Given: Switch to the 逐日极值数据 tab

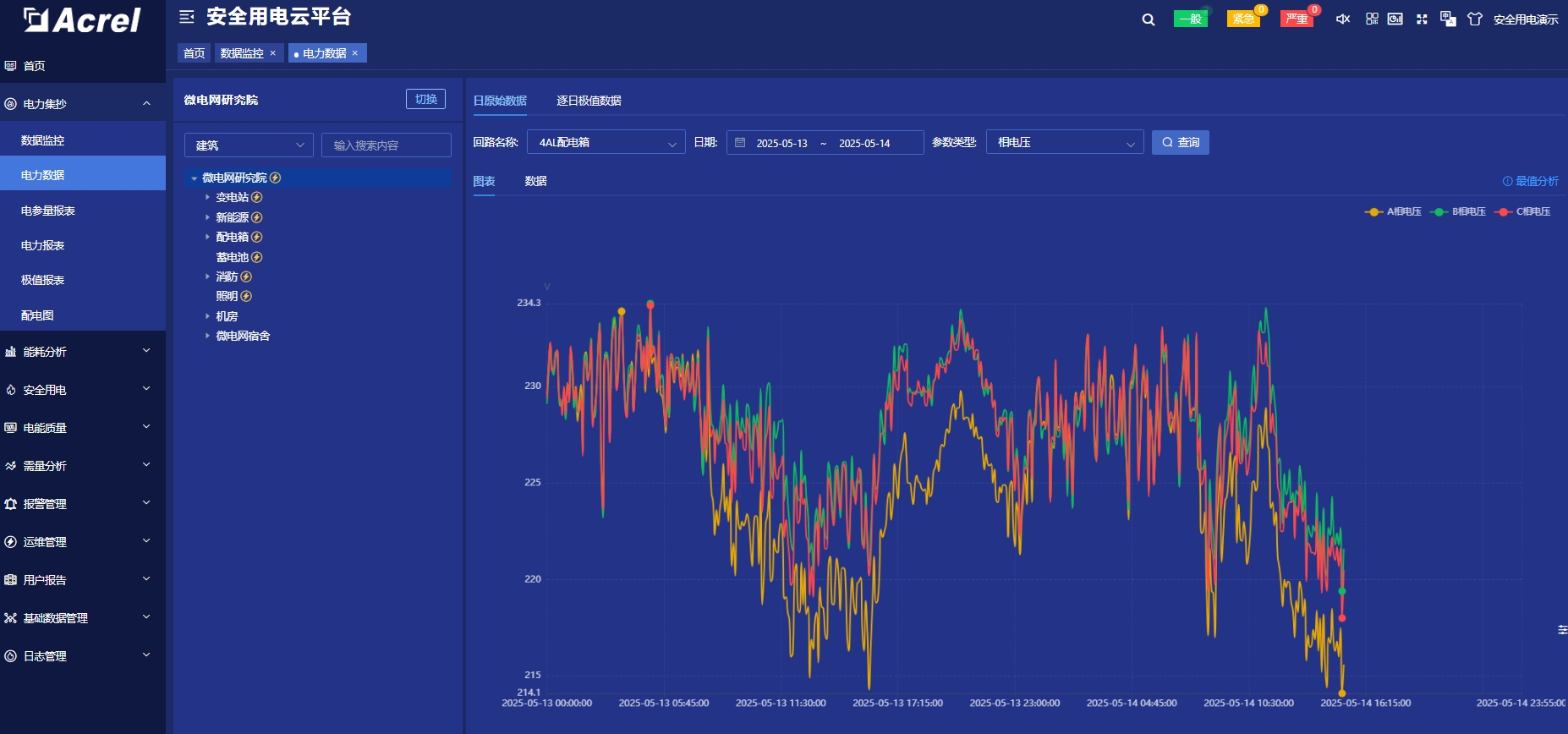Looking at the screenshot, I should pos(589,101).
